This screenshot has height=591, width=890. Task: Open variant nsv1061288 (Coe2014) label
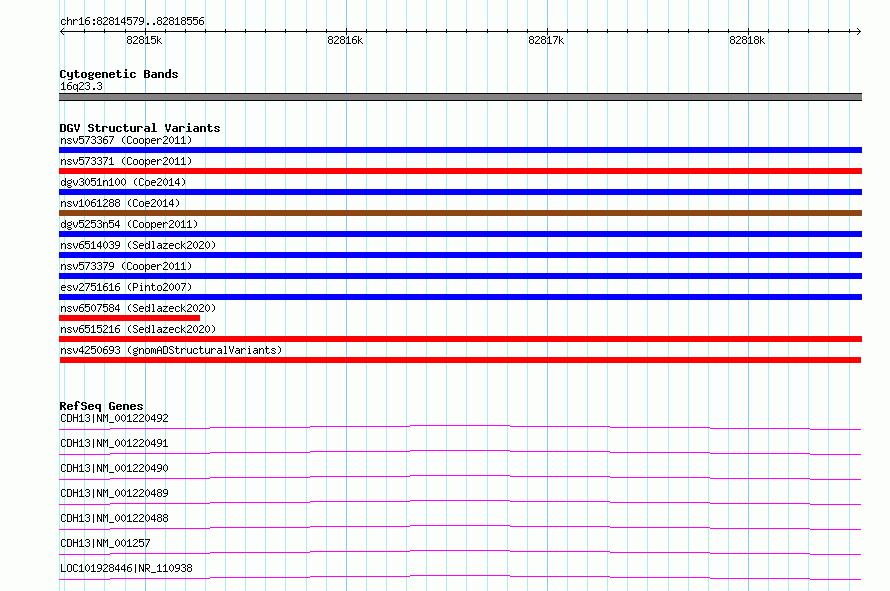pyautogui.click(x=120, y=203)
